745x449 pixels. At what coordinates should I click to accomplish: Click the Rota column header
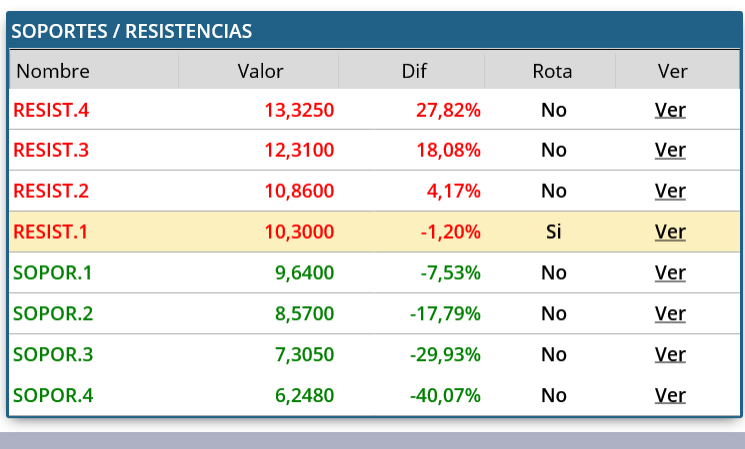(x=552, y=71)
